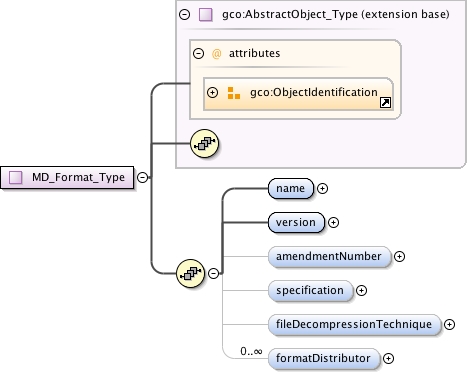The image size is (468, 374).
Task: Expand the name element
Action: (x=322, y=189)
